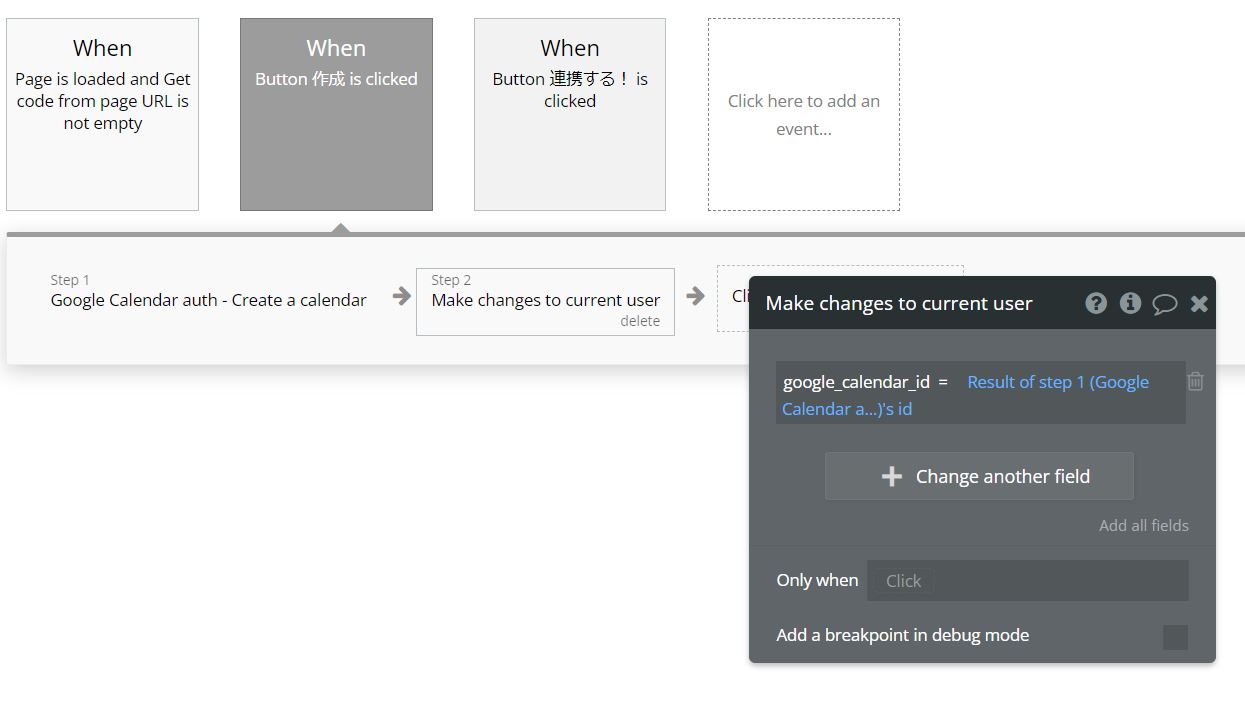Viewport: 1245px width, 715px height.
Task: Enable the breakpoint in debug mode checkbox
Action: (x=1175, y=637)
